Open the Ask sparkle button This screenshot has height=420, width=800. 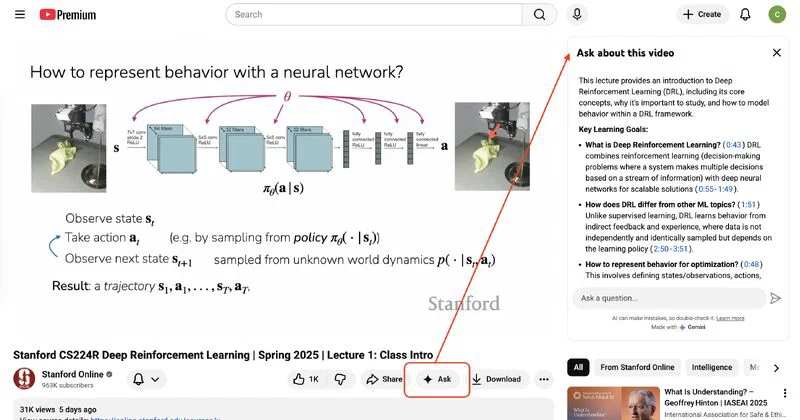[437, 379]
